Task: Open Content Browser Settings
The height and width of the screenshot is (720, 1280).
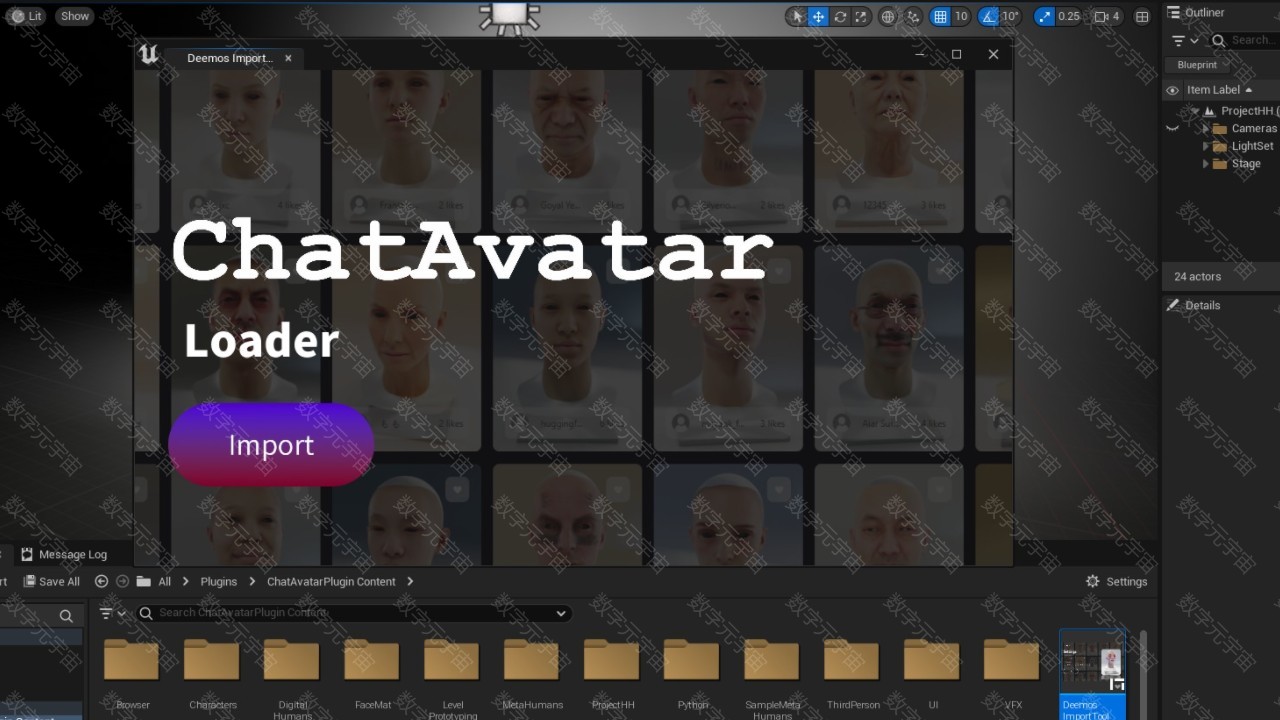Action: (x=1116, y=581)
